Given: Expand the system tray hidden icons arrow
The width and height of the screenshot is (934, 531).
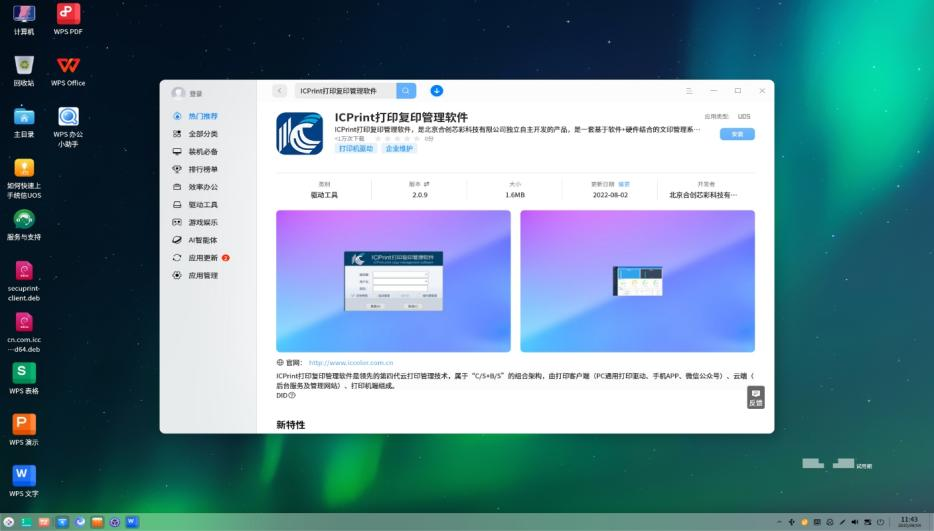Looking at the screenshot, I should click(778, 522).
